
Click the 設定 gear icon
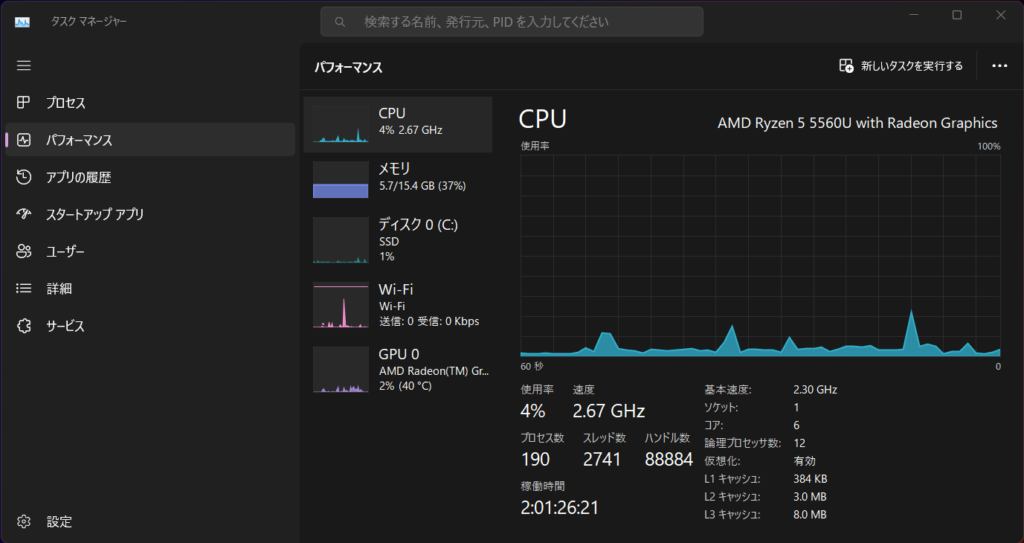click(x=24, y=521)
